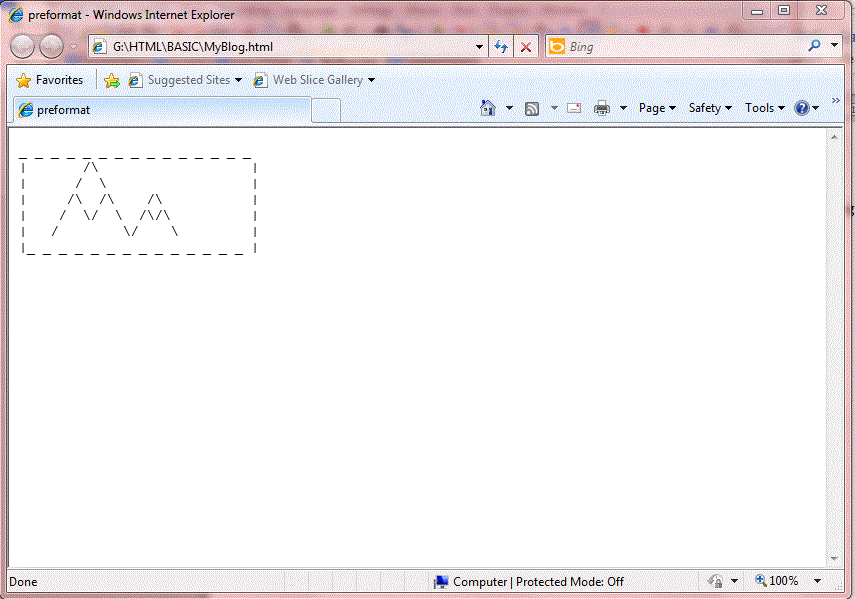This screenshot has width=855, height=599.
Task: Click the RSS feeds icon
Action: point(530,107)
